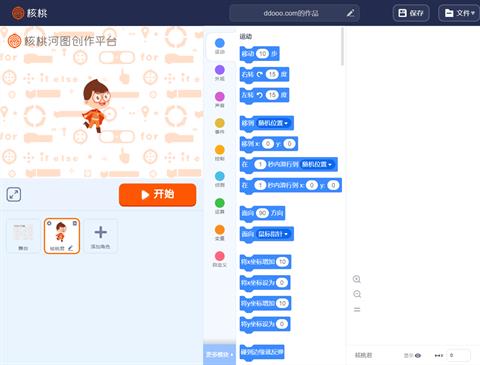Select the magenta Sound block category
Viewport: 480px width, 365px height.
pos(220,100)
